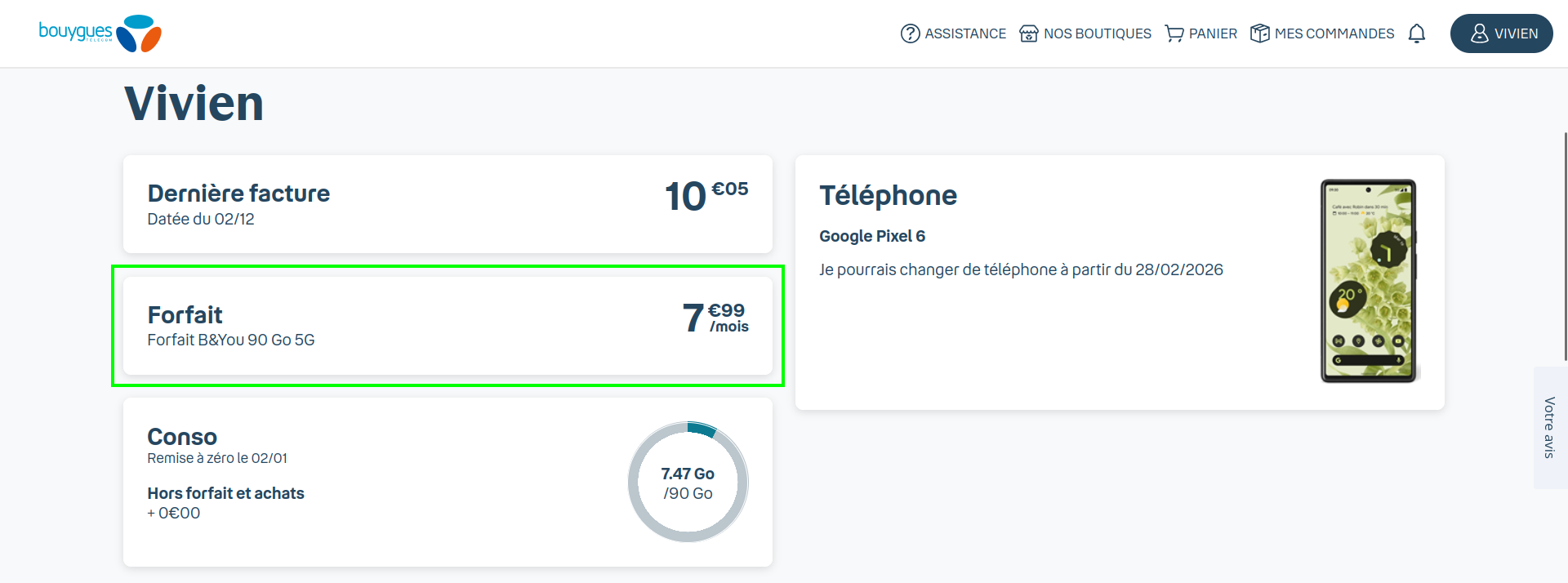Open the Assistance menu item
The width and height of the screenshot is (1568, 583).
point(965,33)
